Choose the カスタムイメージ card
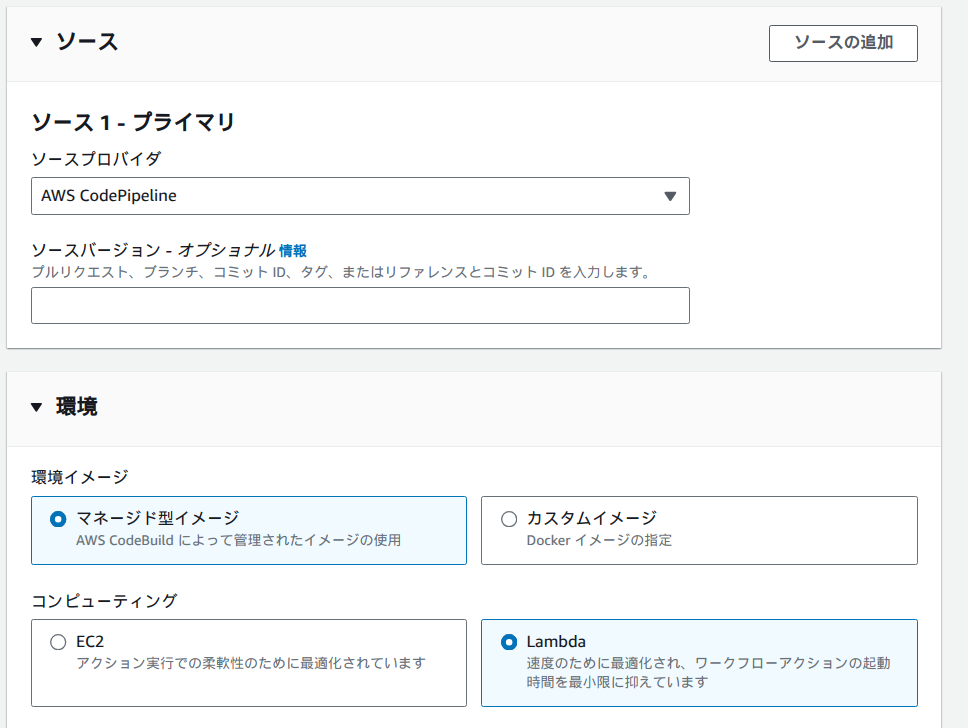Viewport: 968px width, 728px height. pos(699,529)
